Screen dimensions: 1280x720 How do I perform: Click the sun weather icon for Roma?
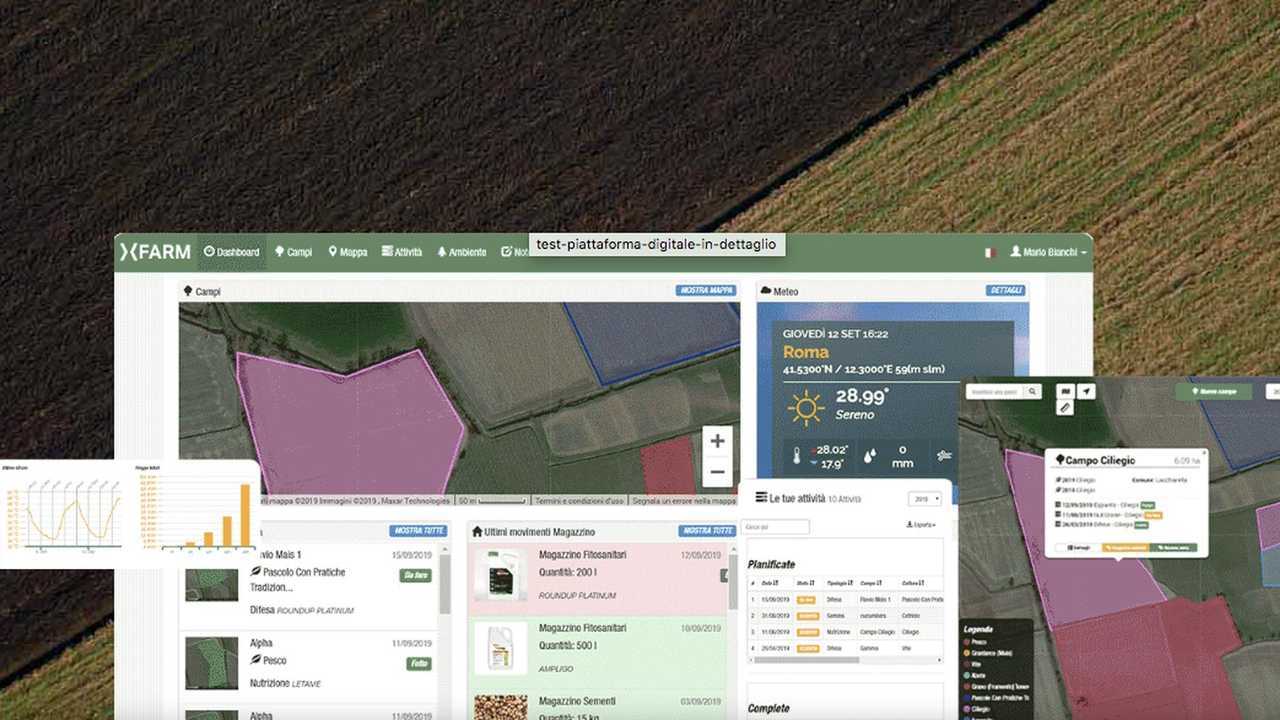tap(805, 407)
